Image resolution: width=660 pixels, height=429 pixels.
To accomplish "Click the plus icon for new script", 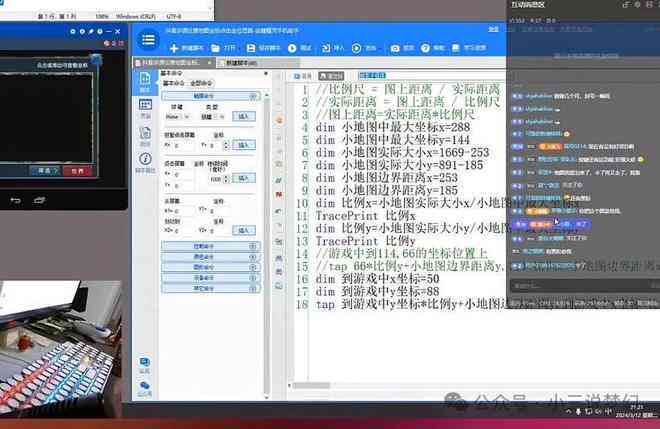I will point(174,48).
